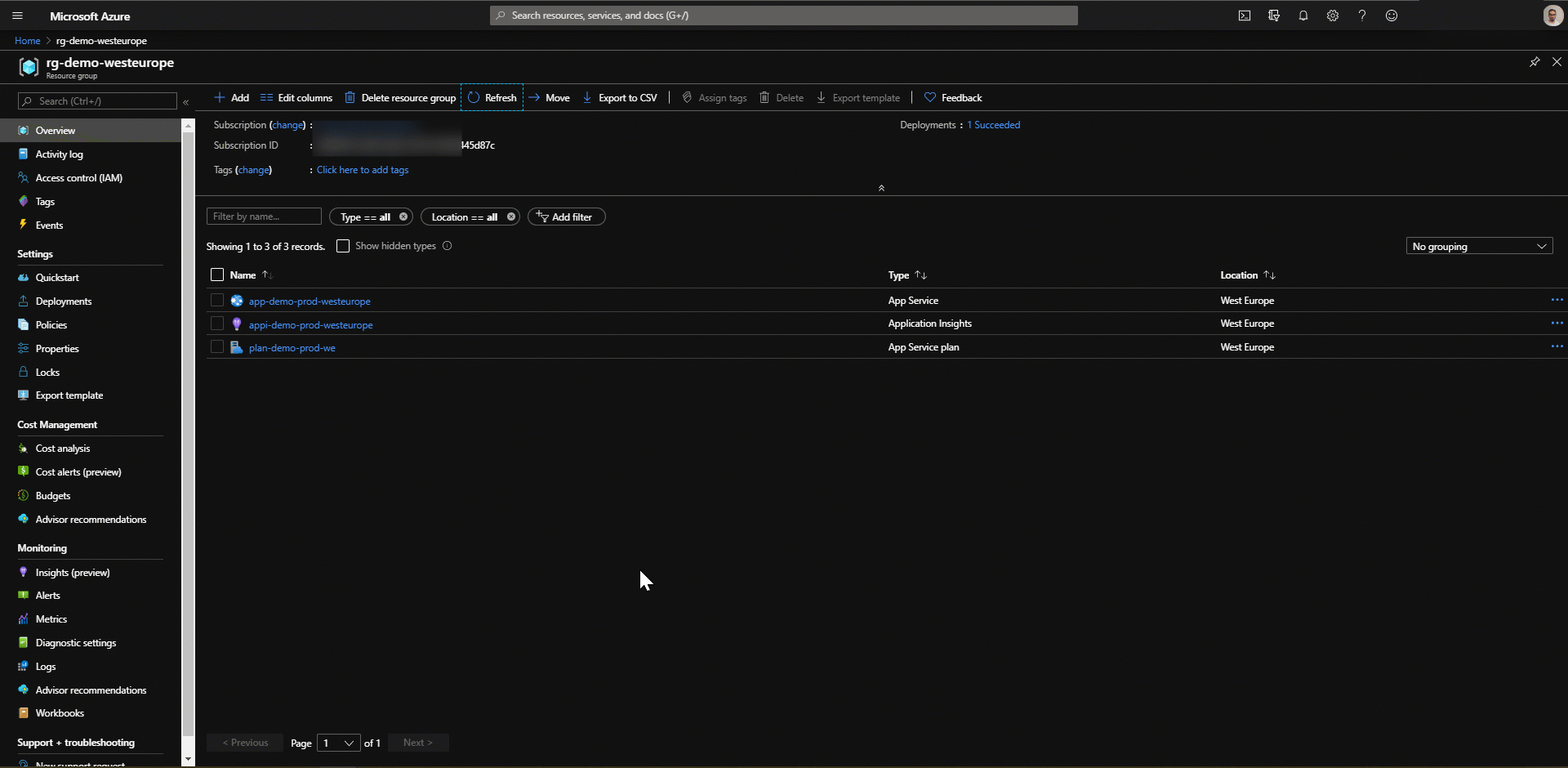1568x768 pixels.
Task: Click Delete resource group
Action: (x=400, y=97)
